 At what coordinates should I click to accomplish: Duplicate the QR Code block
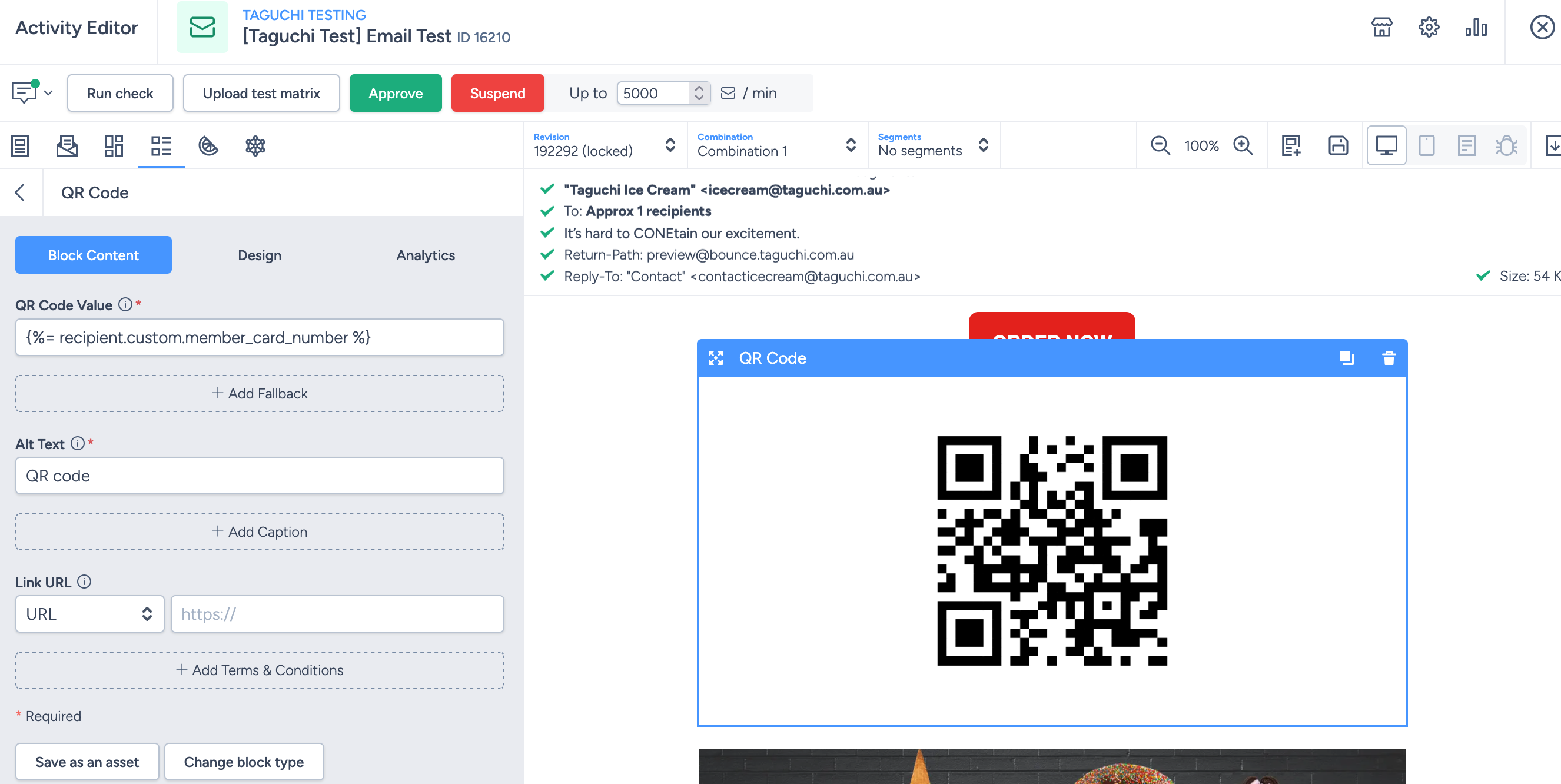tap(1346, 358)
